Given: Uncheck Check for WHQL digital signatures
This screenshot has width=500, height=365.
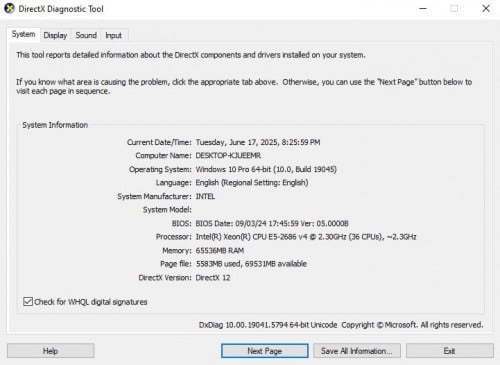Looking at the screenshot, I should coord(28,302).
